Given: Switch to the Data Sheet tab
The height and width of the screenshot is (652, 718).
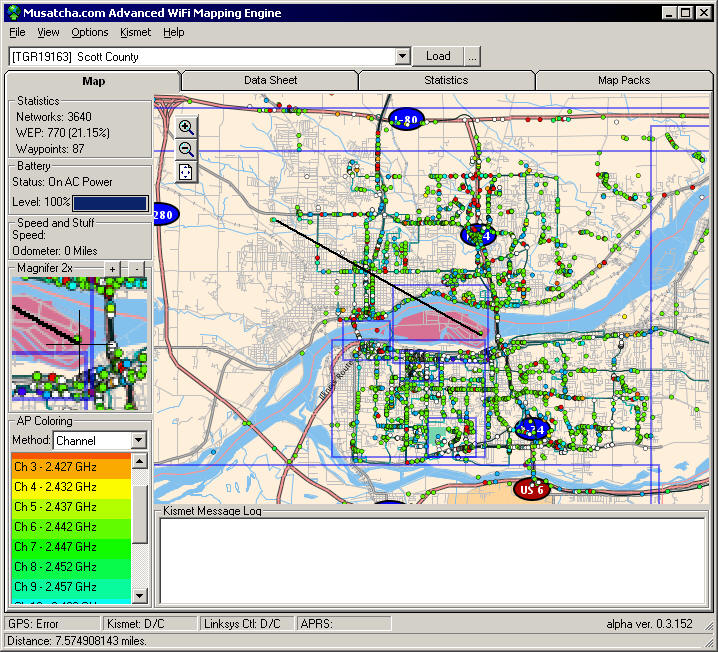Looking at the screenshot, I should (x=269, y=80).
